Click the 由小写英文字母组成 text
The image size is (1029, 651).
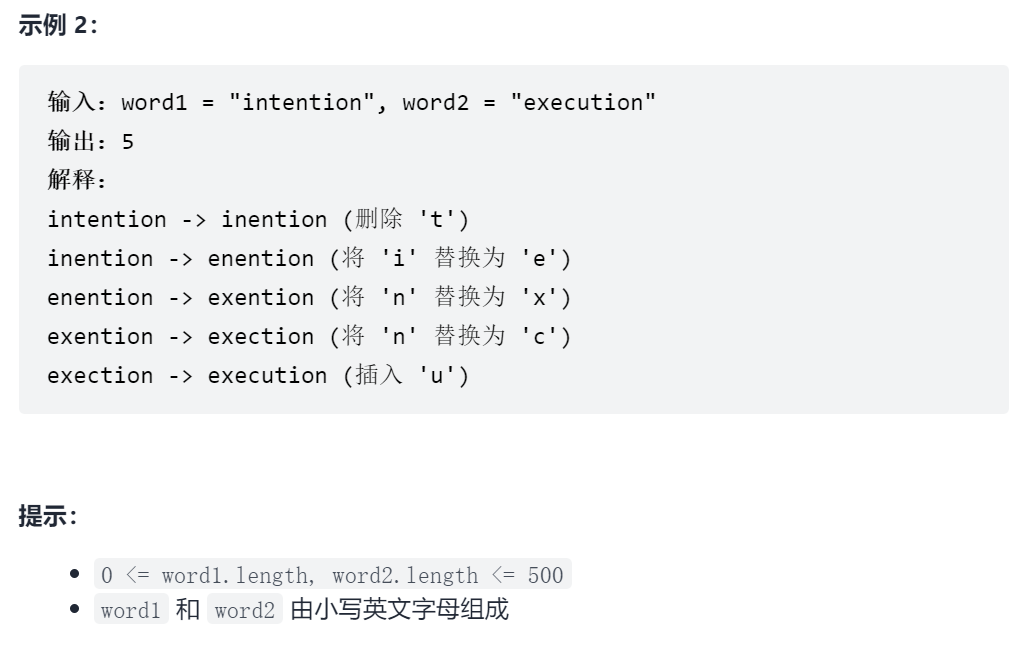(399, 610)
